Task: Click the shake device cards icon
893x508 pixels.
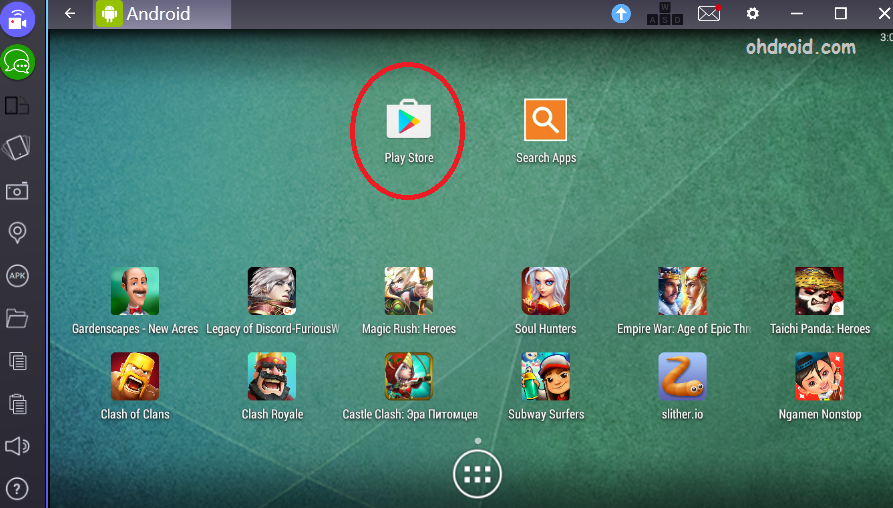Action: pos(17,148)
